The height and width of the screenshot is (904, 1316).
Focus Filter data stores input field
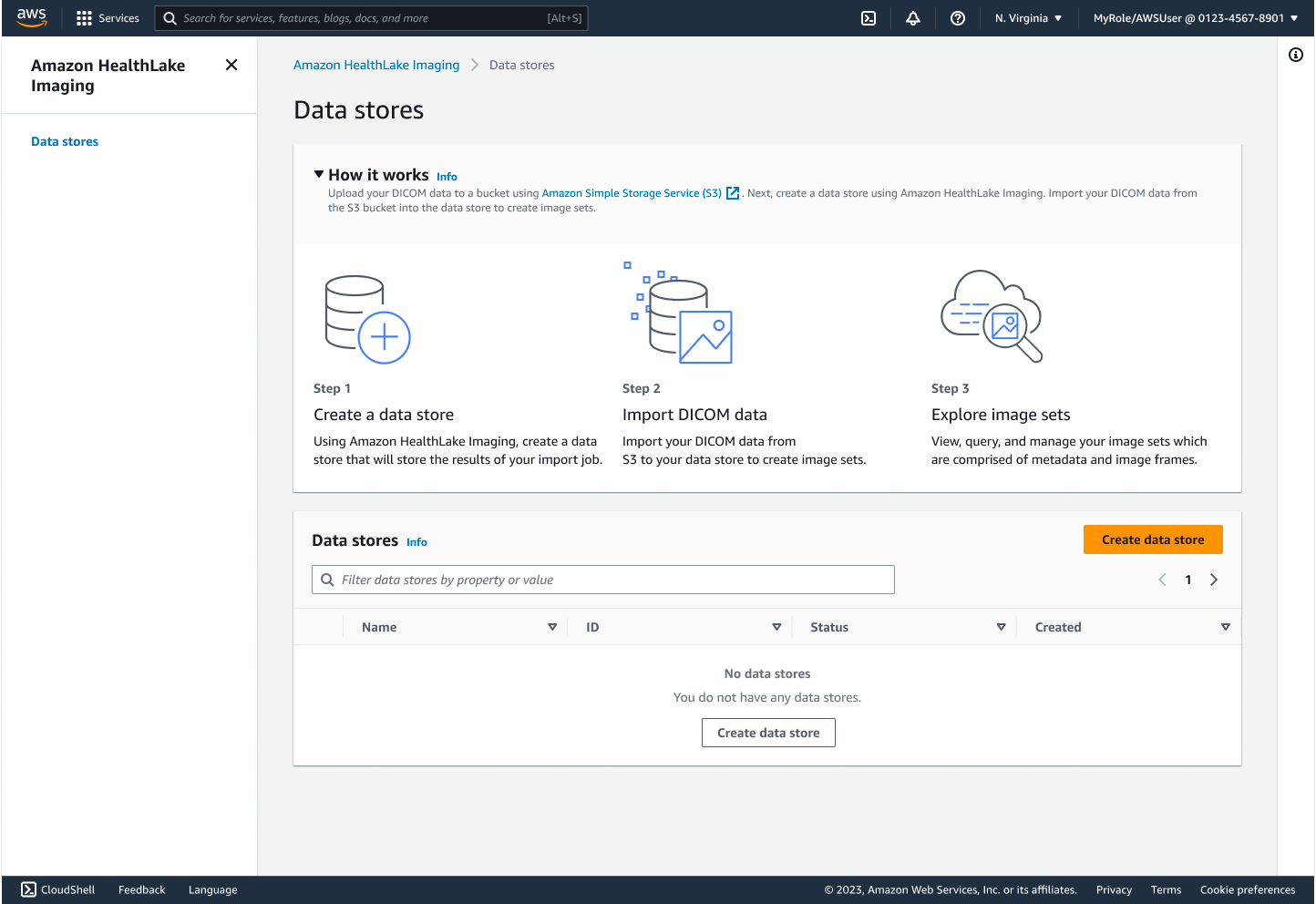pos(603,580)
